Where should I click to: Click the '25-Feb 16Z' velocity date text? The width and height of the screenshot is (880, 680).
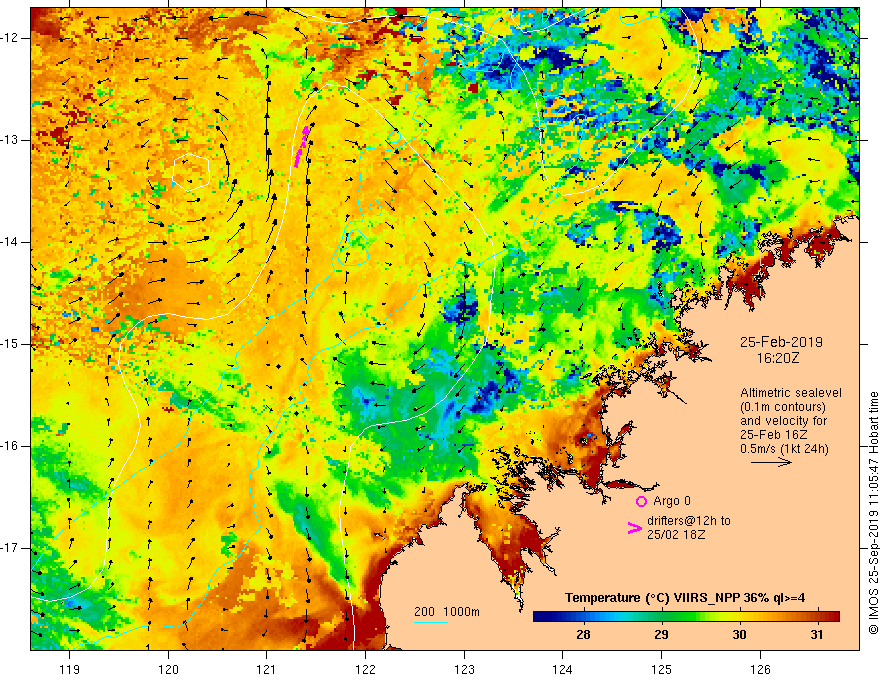774,435
